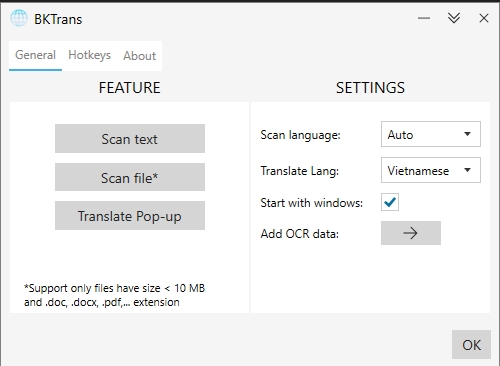500x366 pixels.
Task: Click the Scan file* button
Action: 130,177
